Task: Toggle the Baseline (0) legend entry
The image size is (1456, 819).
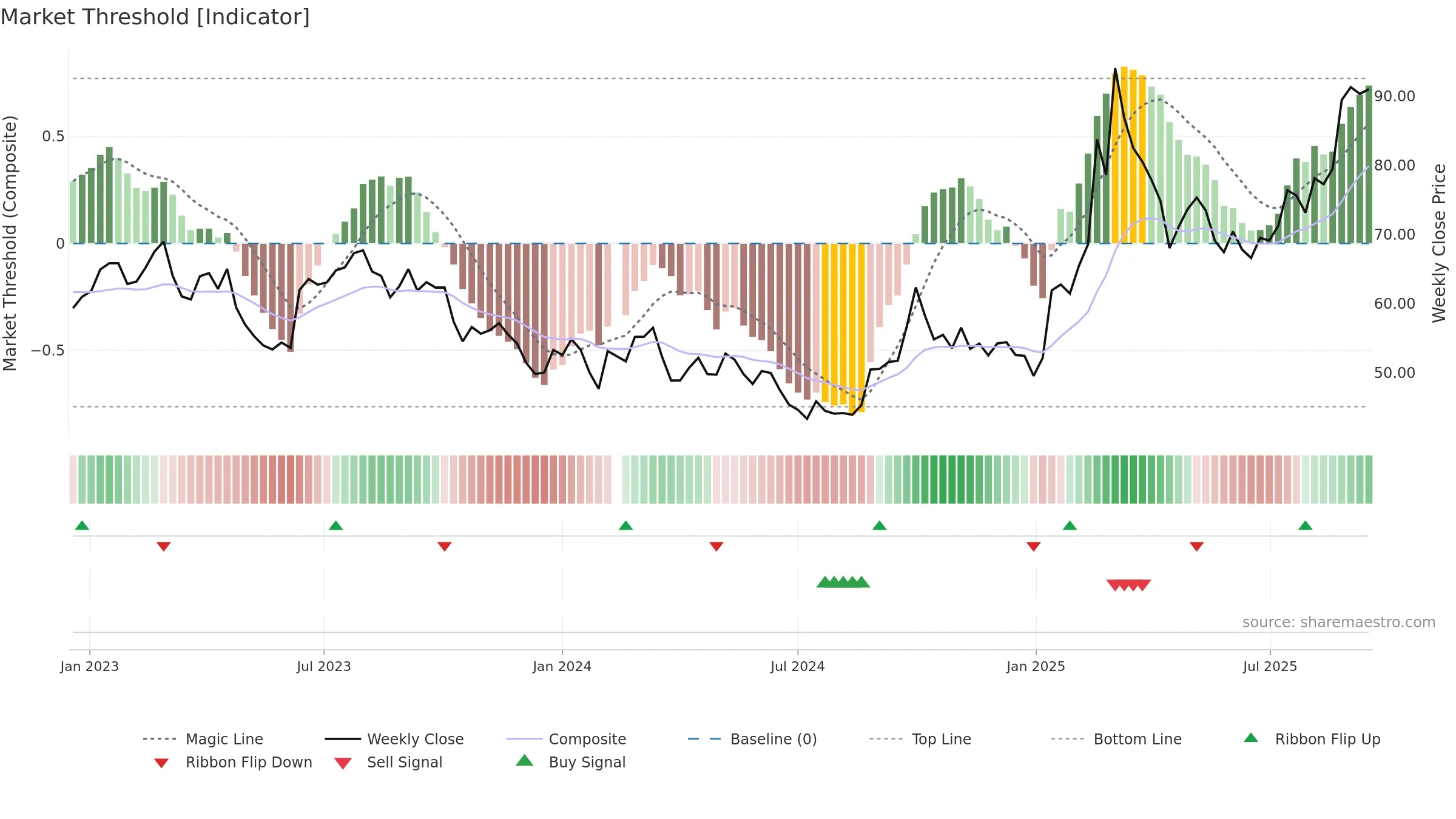Action: [753, 739]
